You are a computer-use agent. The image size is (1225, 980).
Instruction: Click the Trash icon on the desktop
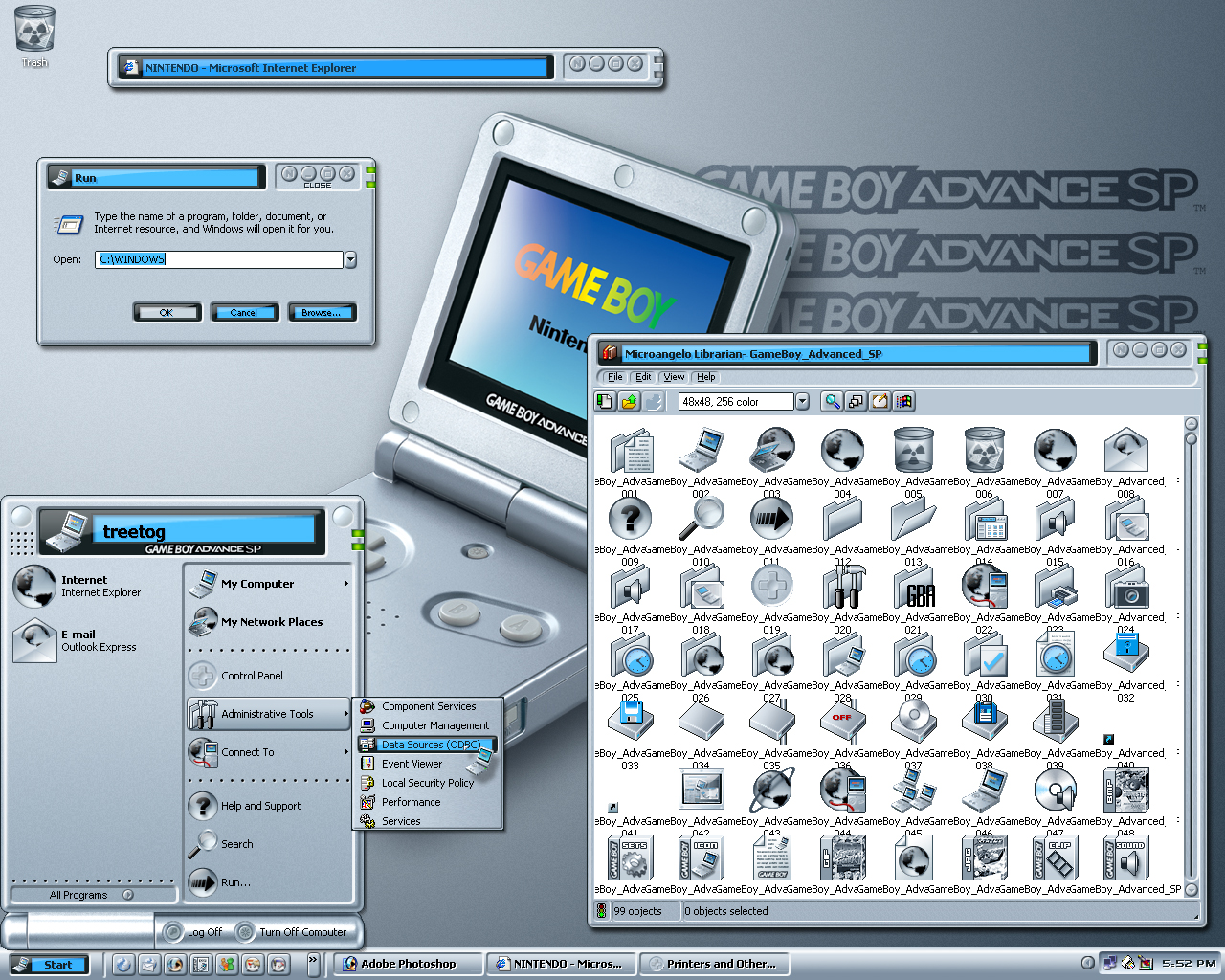34,31
